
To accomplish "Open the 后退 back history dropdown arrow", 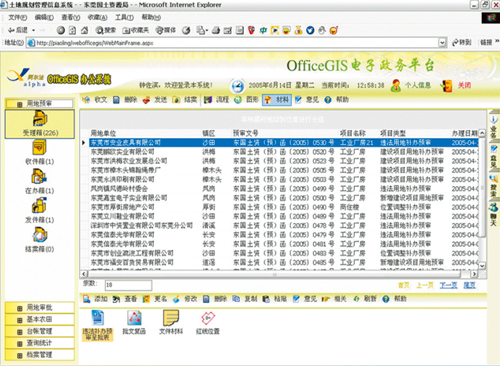I will click(x=33, y=30).
